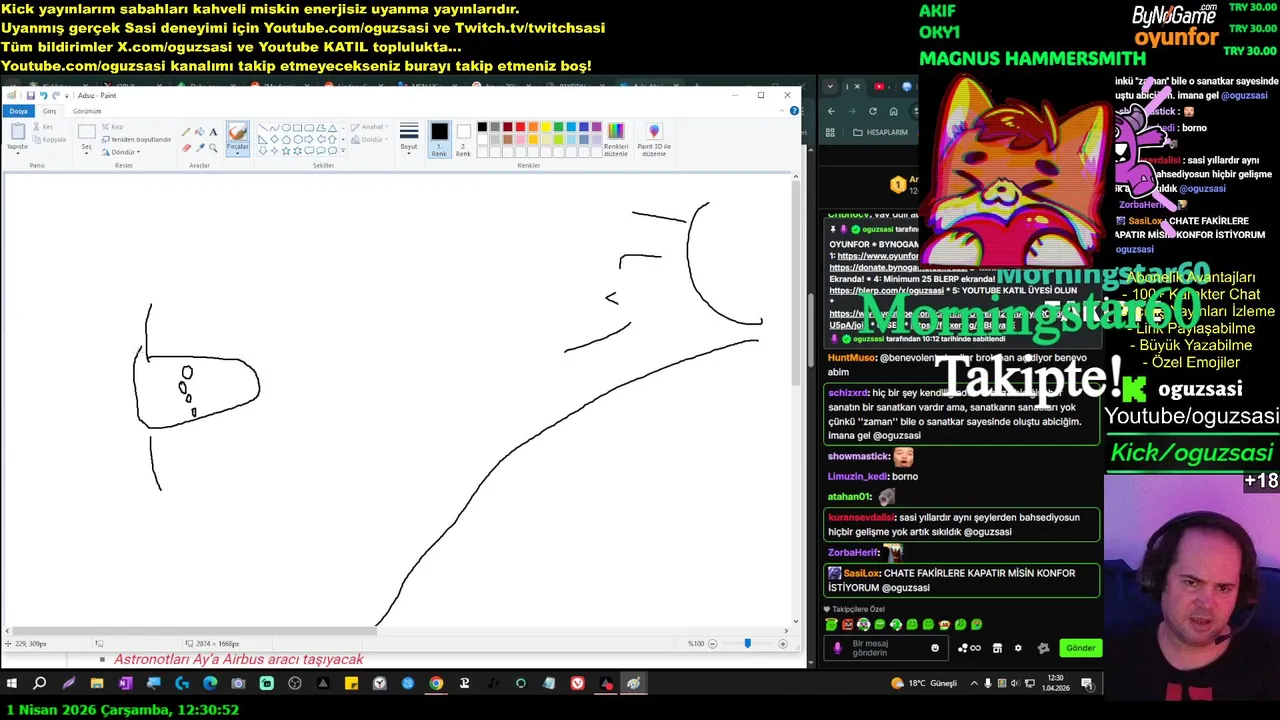This screenshot has width=1280, height=720.
Task: Open Paint Help question mark icon
Action: pyautogui.click(x=794, y=111)
